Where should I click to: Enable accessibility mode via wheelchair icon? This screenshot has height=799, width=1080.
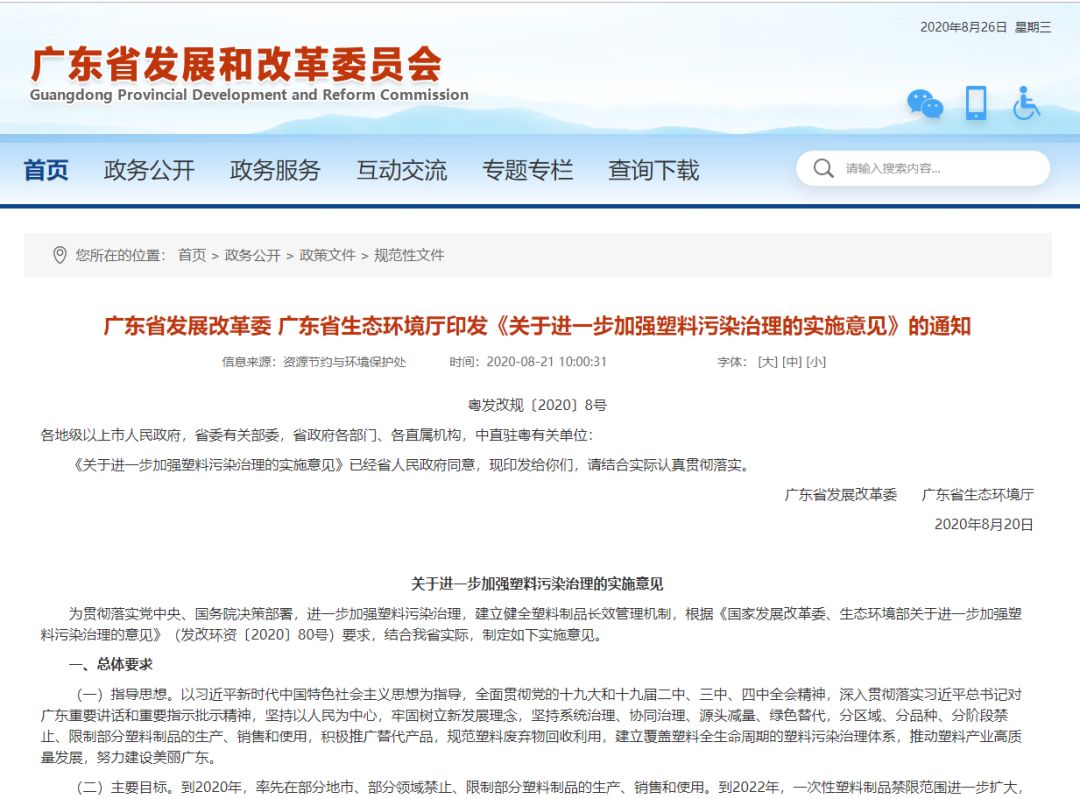pyautogui.click(x=1026, y=103)
